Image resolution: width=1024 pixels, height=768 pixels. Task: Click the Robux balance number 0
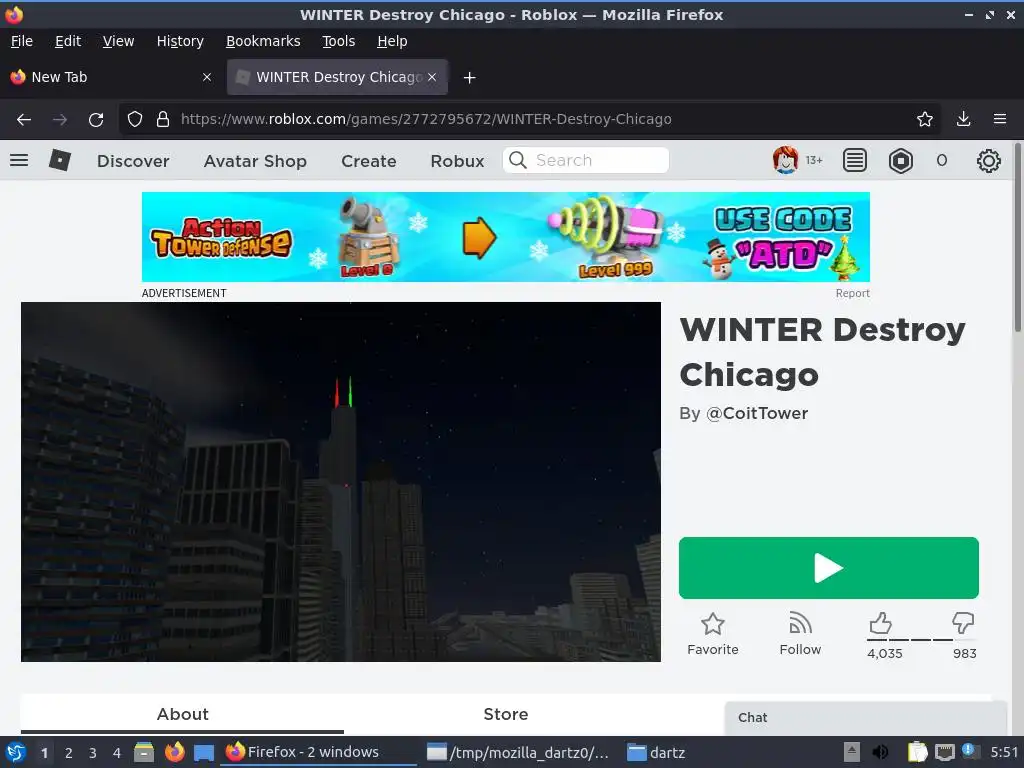pos(941,160)
